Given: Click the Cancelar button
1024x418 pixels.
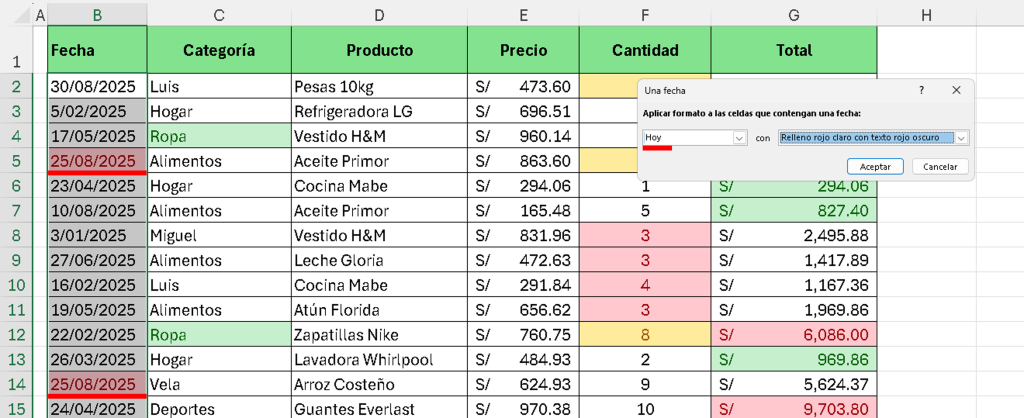Looking at the screenshot, I should click(x=940, y=167).
